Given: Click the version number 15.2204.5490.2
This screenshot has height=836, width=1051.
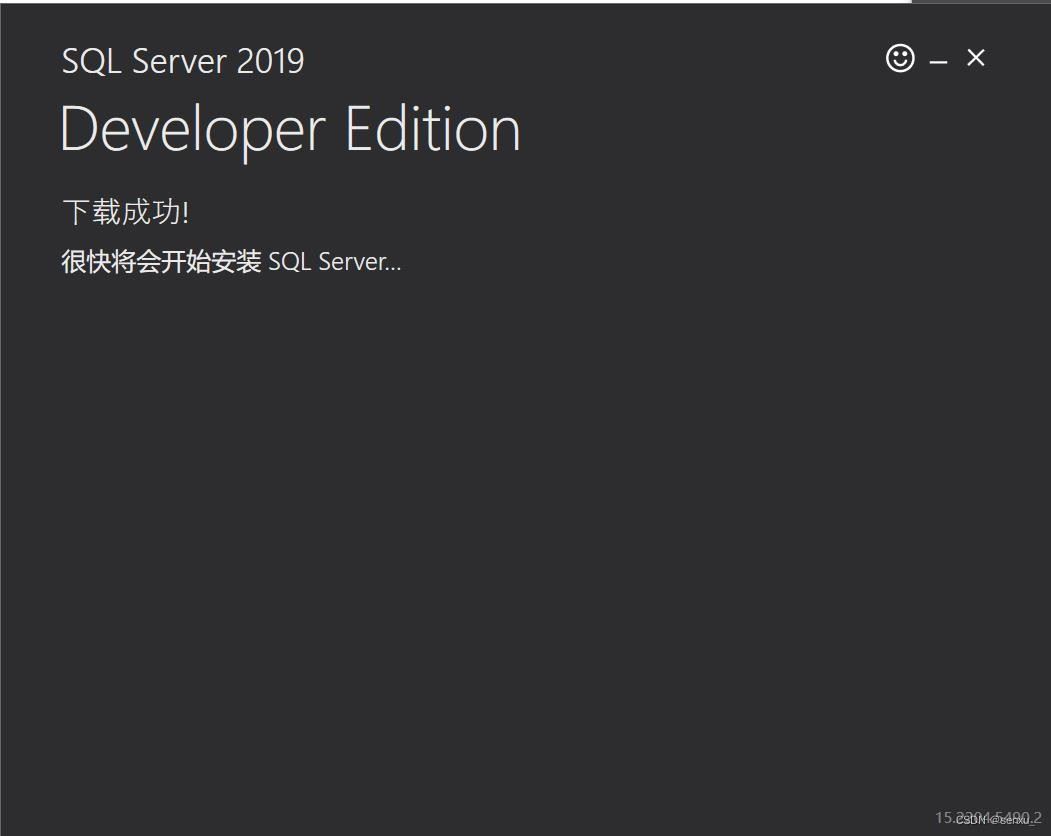Looking at the screenshot, I should [945, 817].
